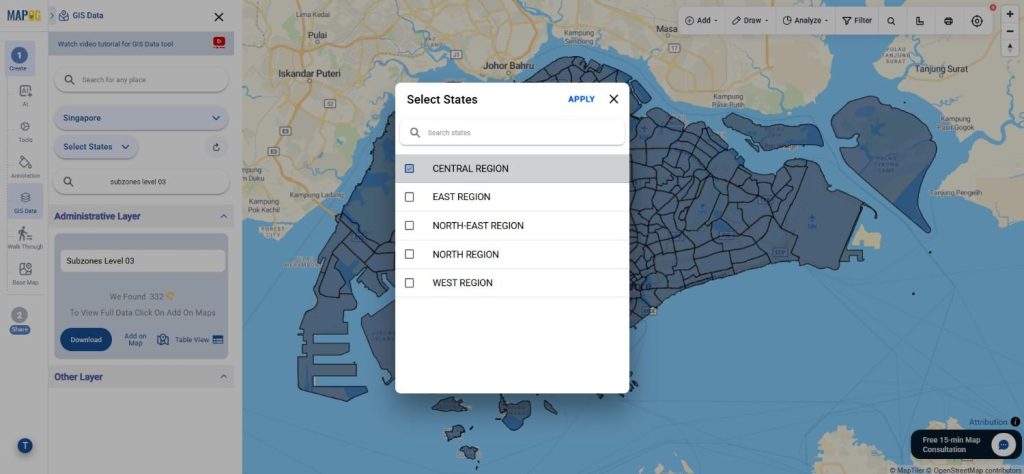Image resolution: width=1024 pixels, height=474 pixels.
Task: Click the refresh icon beside Select States
Action: tap(216, 147)
